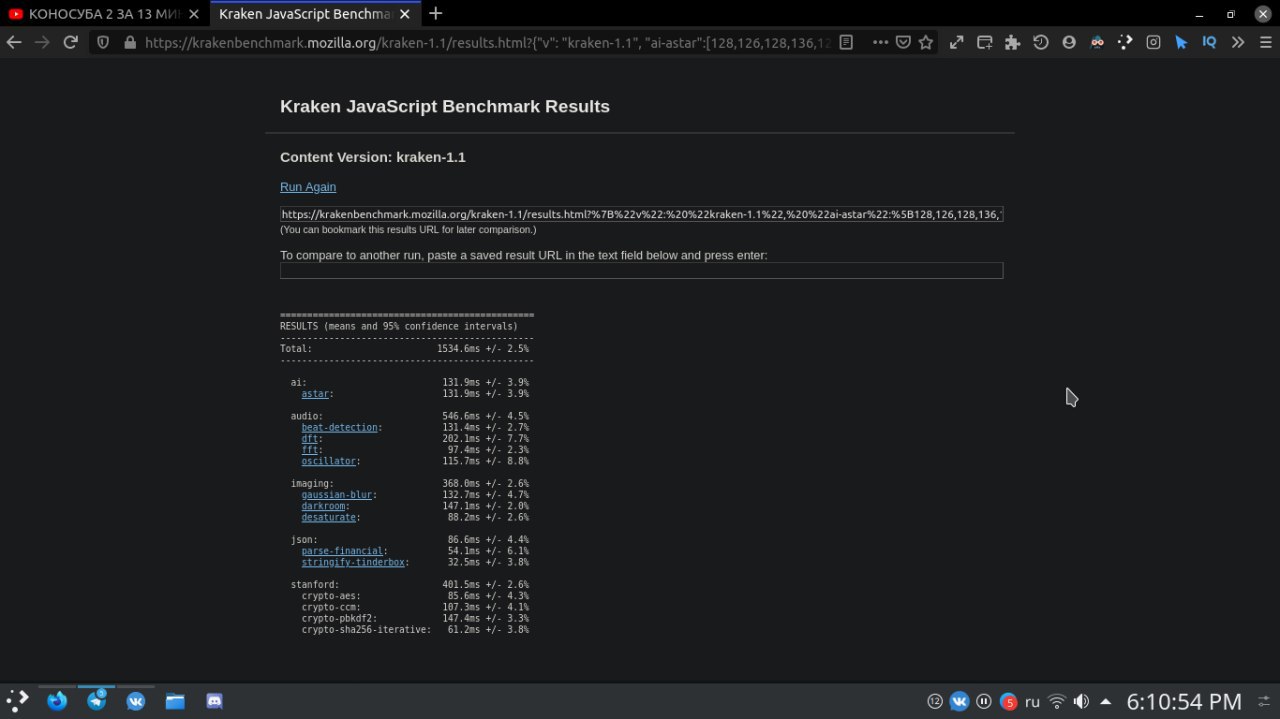Click the compare saved result URL field

[x=641, y=270]
